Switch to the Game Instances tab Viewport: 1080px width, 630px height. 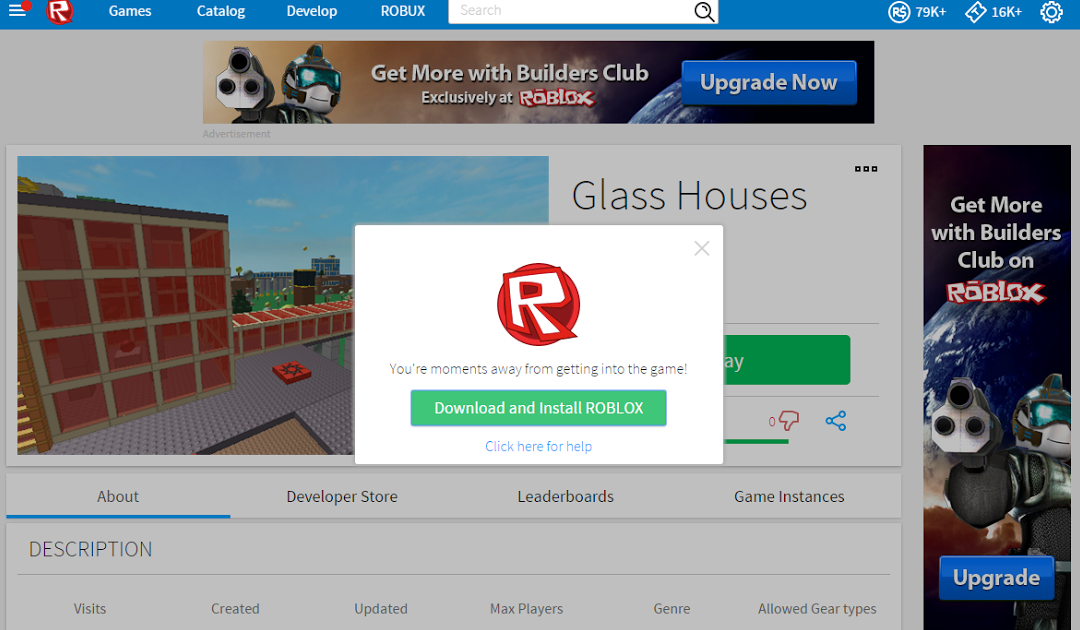[789, 496]
